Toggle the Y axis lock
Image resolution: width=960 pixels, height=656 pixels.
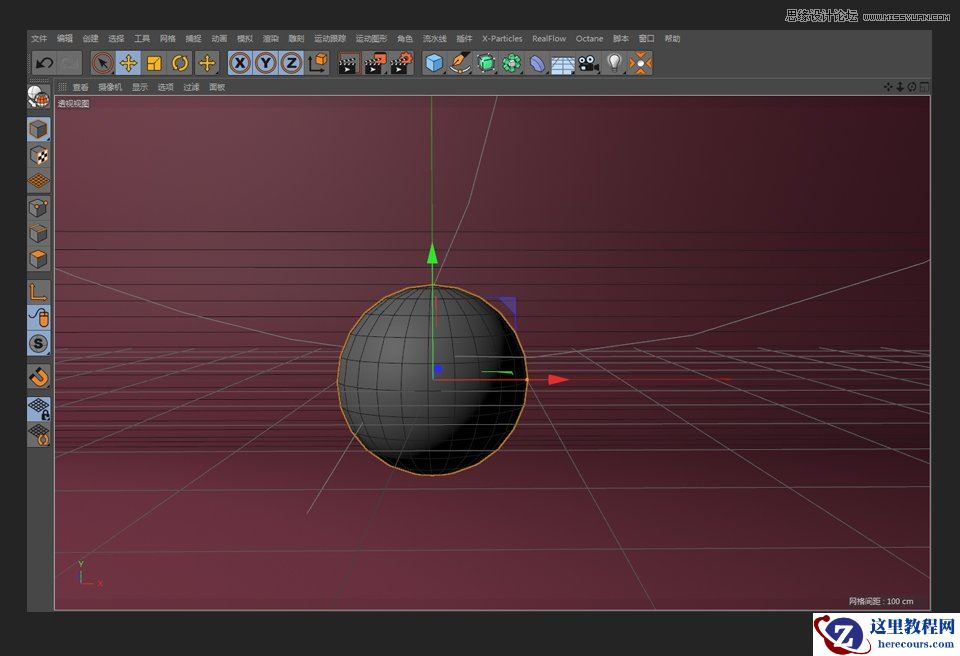[x=265, y=63]
